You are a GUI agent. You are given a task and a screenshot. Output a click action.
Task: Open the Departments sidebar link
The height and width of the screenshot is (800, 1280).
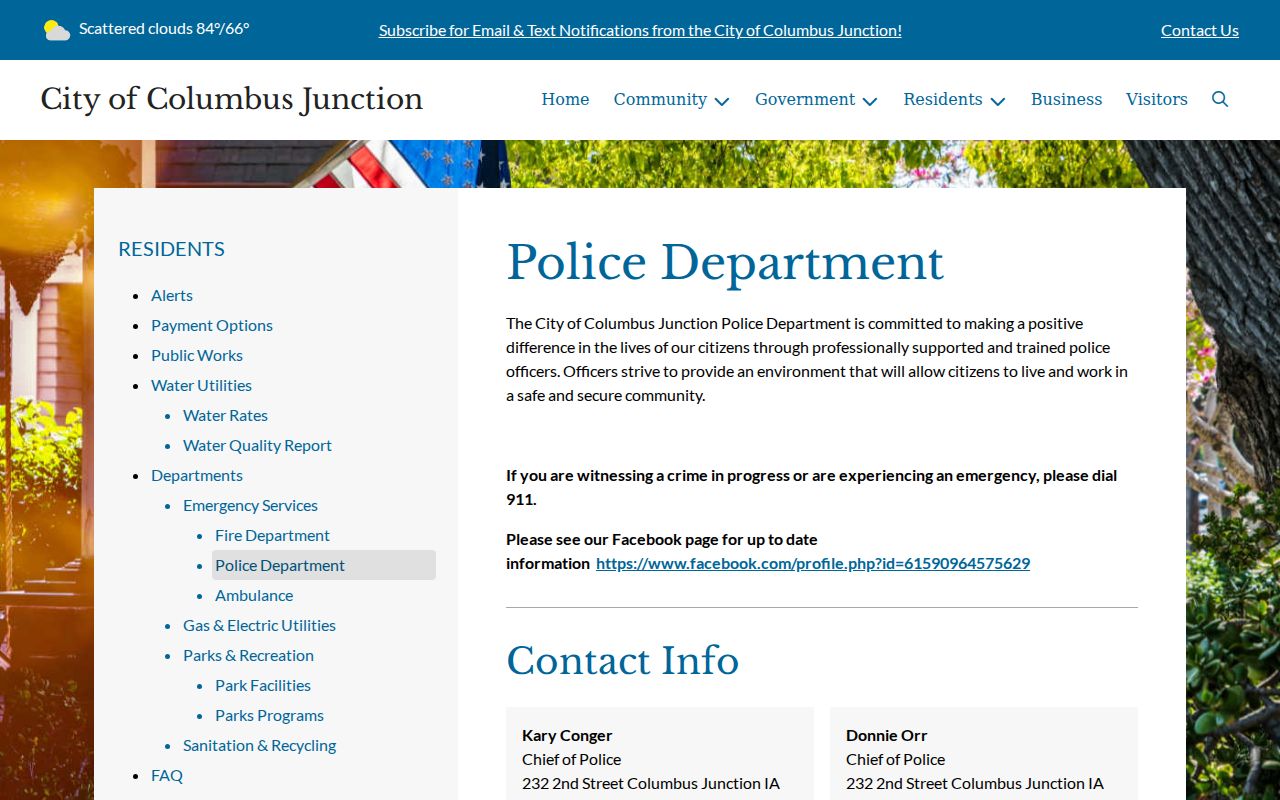pos(197,475)
